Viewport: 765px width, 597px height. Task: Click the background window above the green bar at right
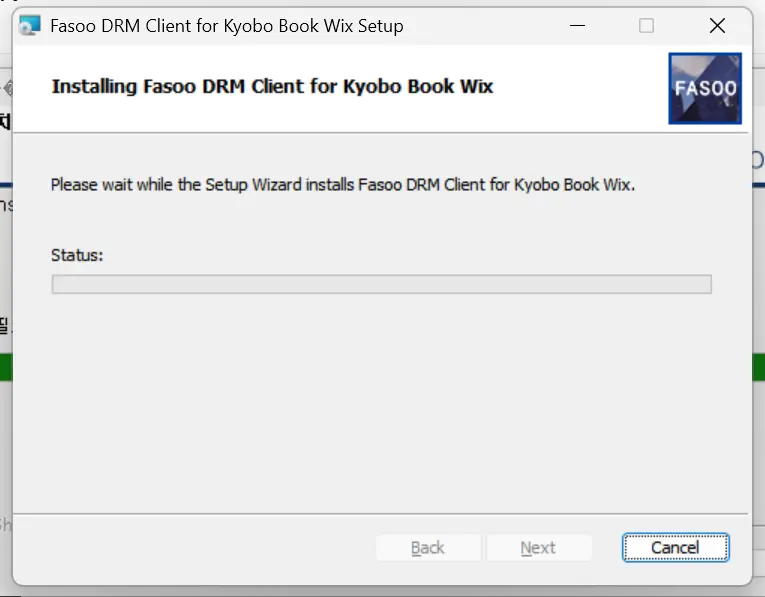point(758,250)
